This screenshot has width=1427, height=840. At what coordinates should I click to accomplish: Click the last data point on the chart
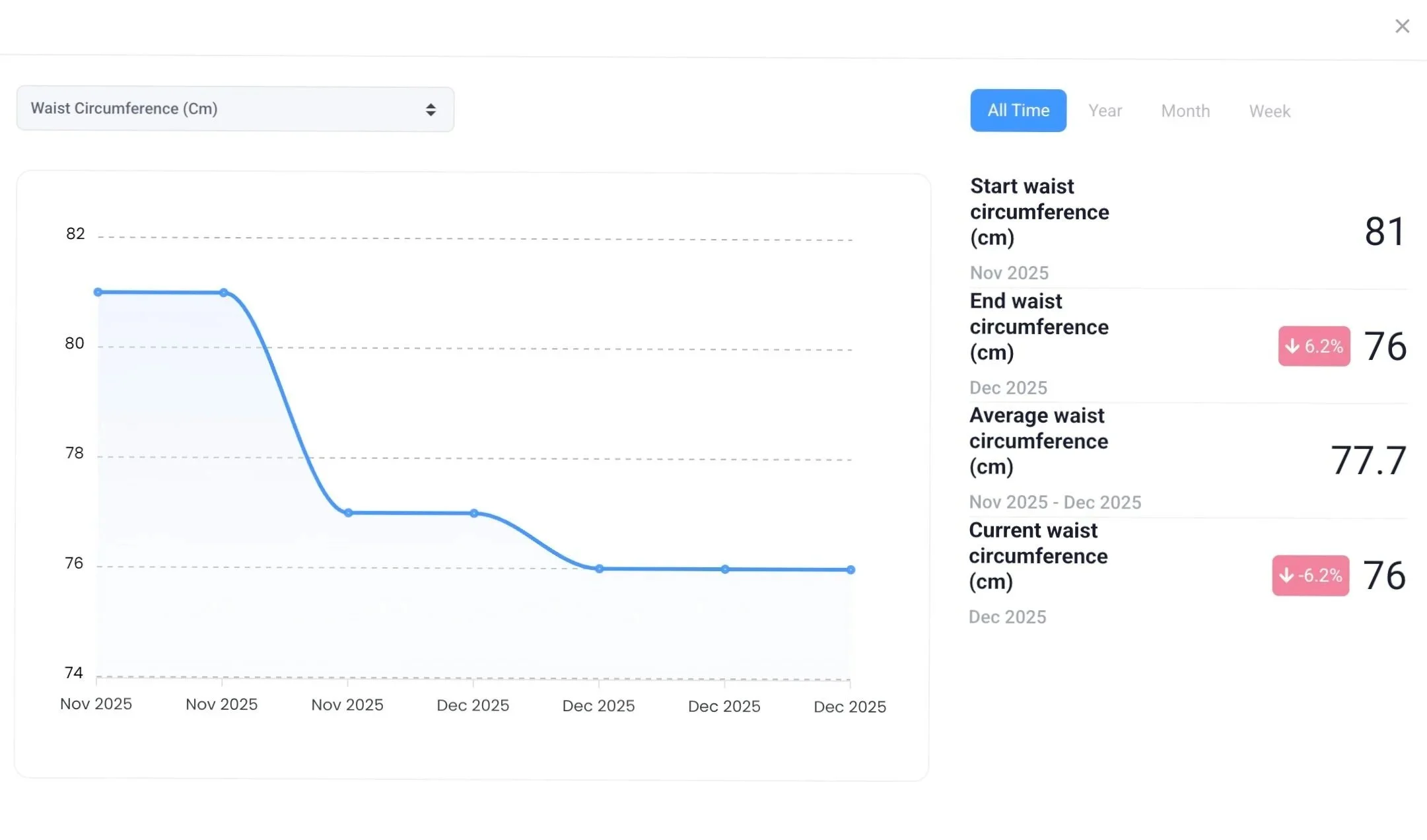coord(851,569)
